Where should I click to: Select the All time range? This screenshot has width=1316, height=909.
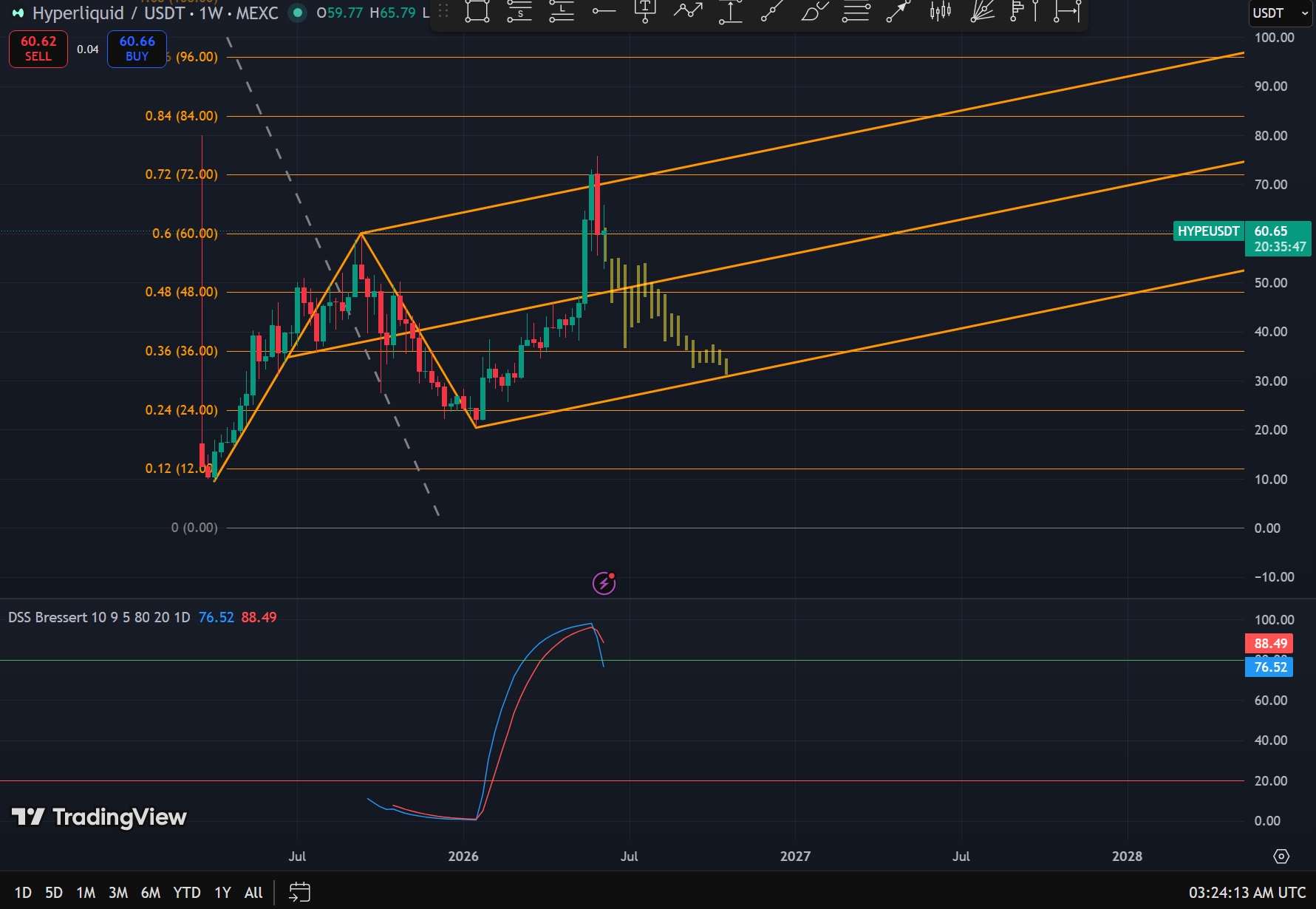coord(253,893)
